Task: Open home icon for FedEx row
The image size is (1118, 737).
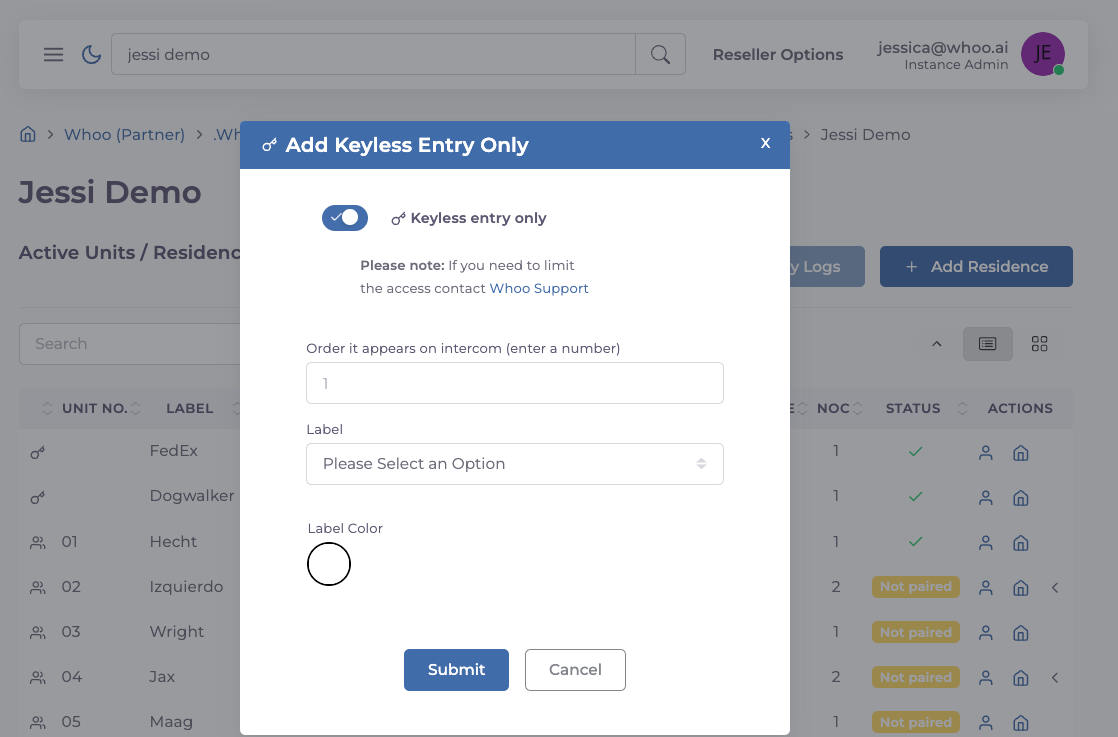Action: (1021, 453)
